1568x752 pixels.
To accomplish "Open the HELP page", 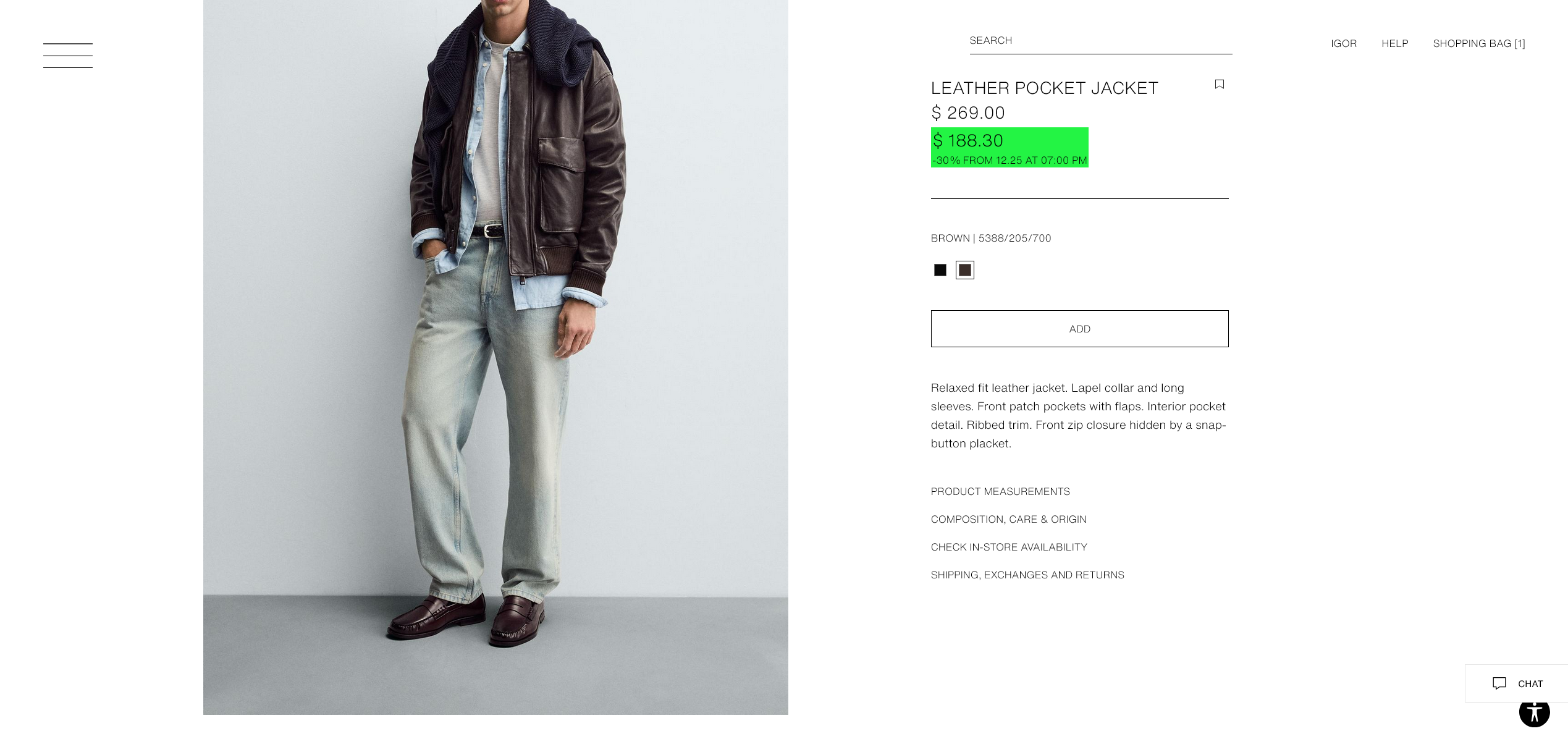I will click(x=1394, y=43).
